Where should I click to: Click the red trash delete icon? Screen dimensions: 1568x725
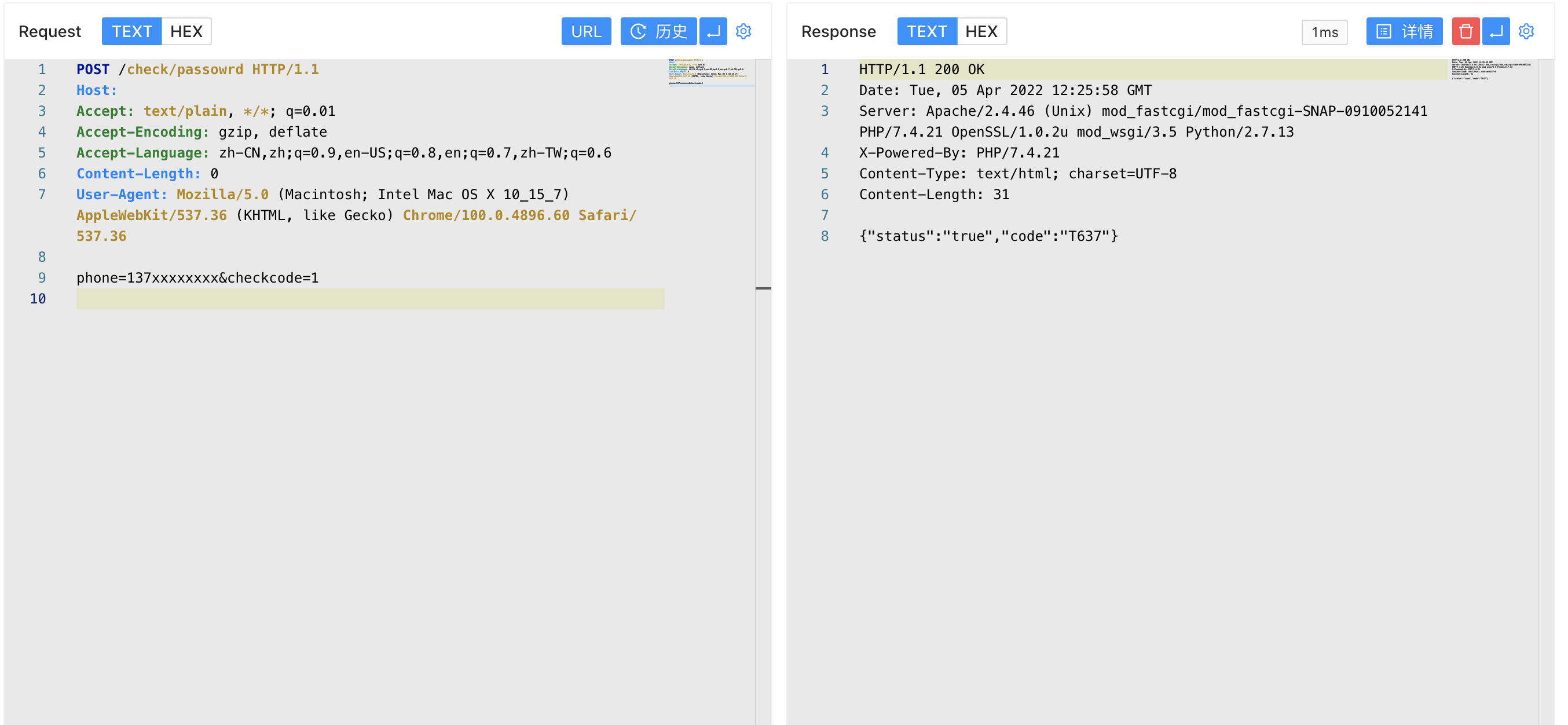coord(1465,31)
